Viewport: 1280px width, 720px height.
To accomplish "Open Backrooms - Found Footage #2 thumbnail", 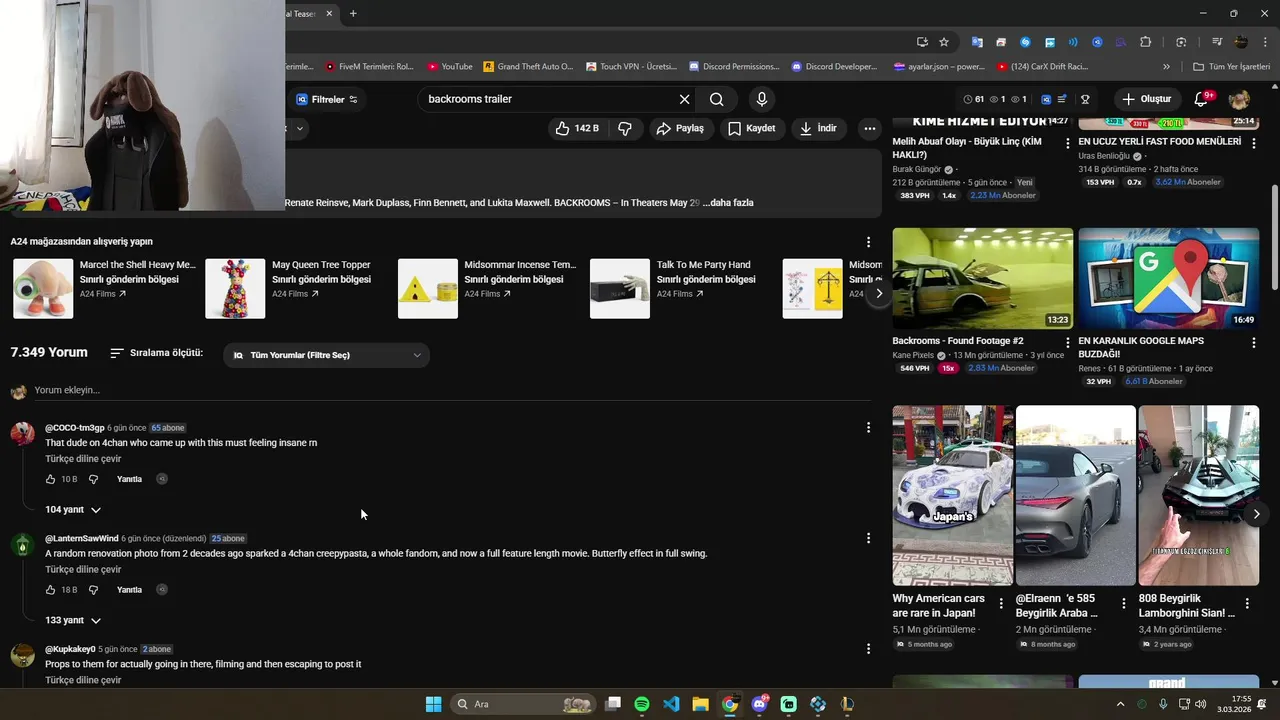I will (983, 278).
